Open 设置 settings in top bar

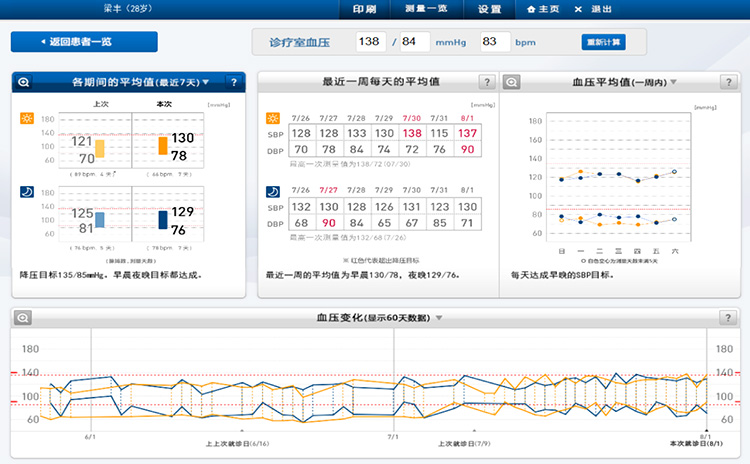coord(489,9)
